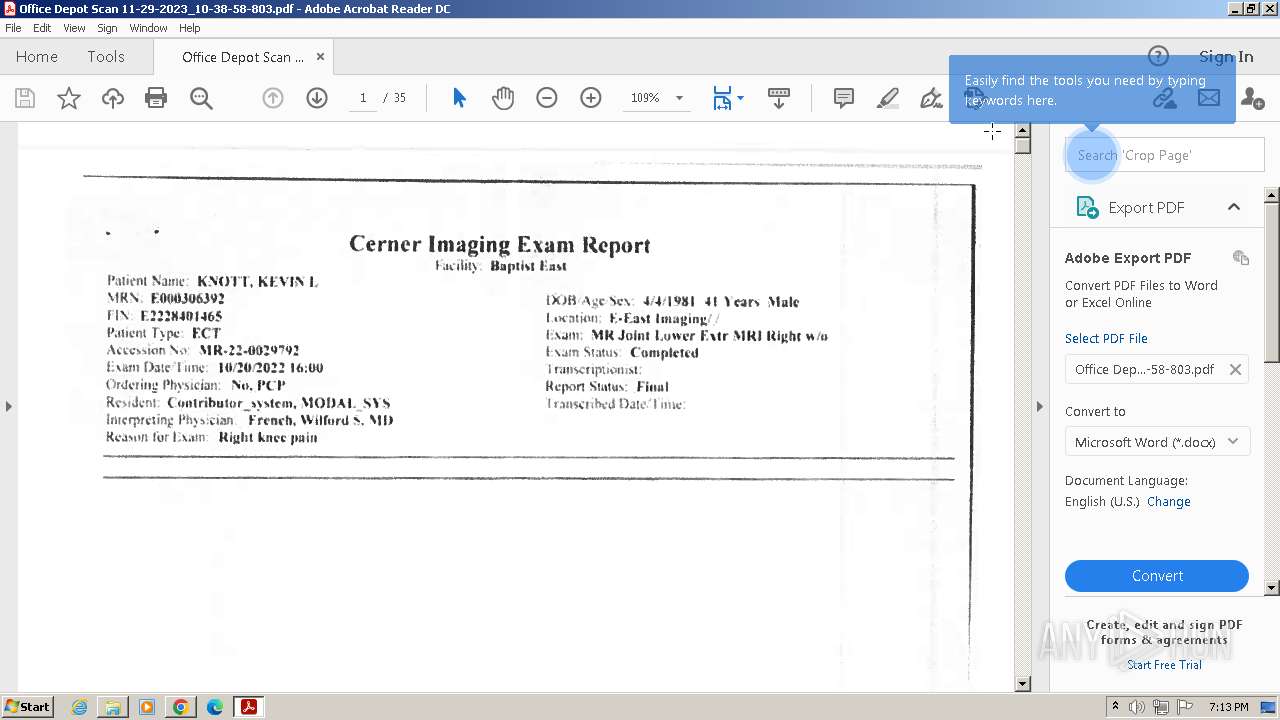Click Export PDF panel icon
The image size is (1280, 720).
point(1087,207)
